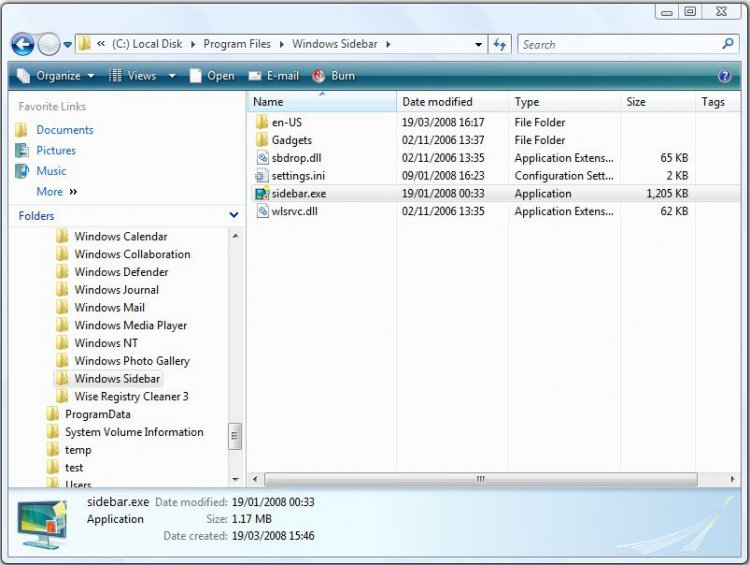
Task: Go back with the Back arrow button
Action: tap(22, 44)
